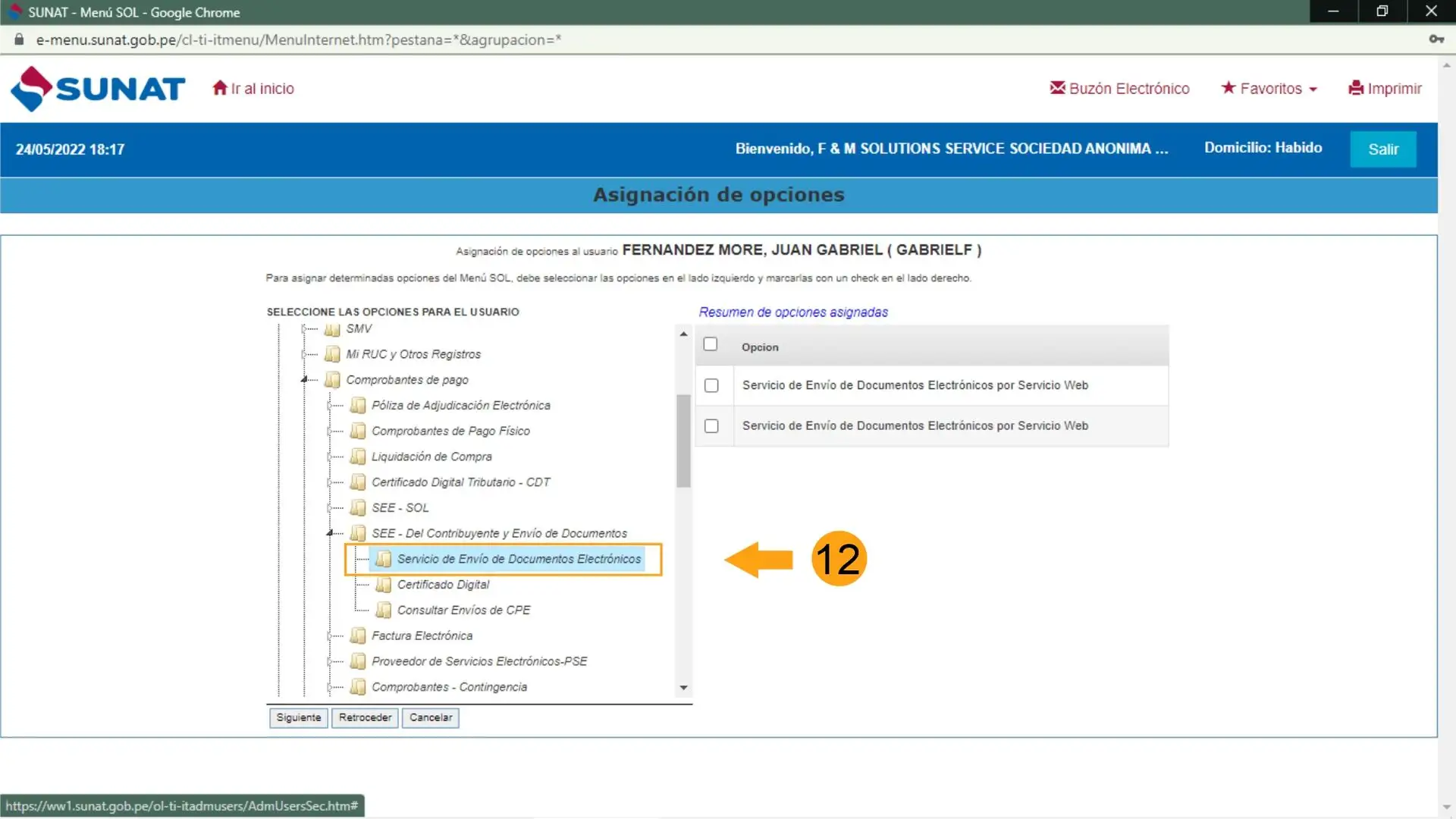1456x819 pixels.
Task: Click the Proveedor de Servicios Electrónicos-PSE folder icon
Action: [358, 661]
